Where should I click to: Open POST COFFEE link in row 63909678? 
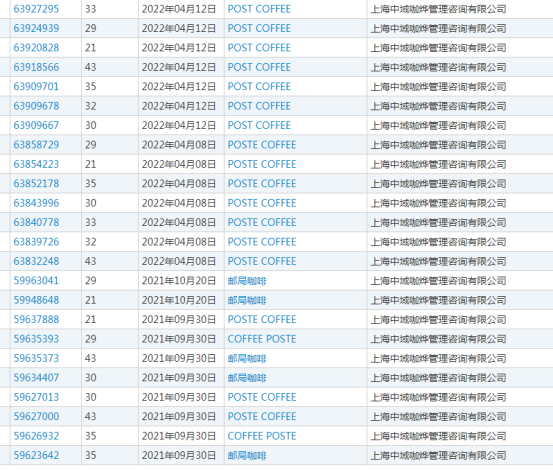coord(259,106)
